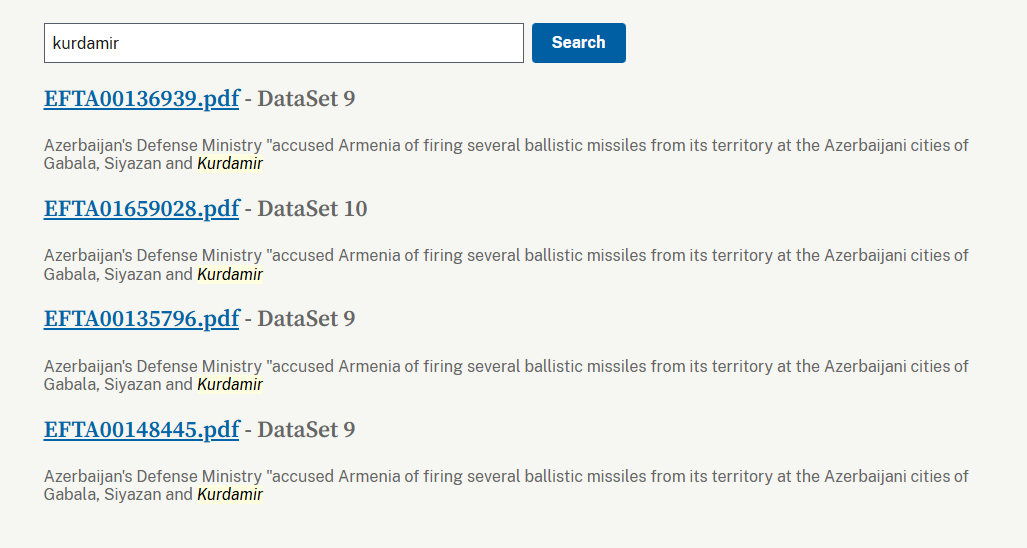Click DataSet 9 label beside EFTA00148445.pdf
Viewport: 1027px width, 548px height.
tap(306, 430)
